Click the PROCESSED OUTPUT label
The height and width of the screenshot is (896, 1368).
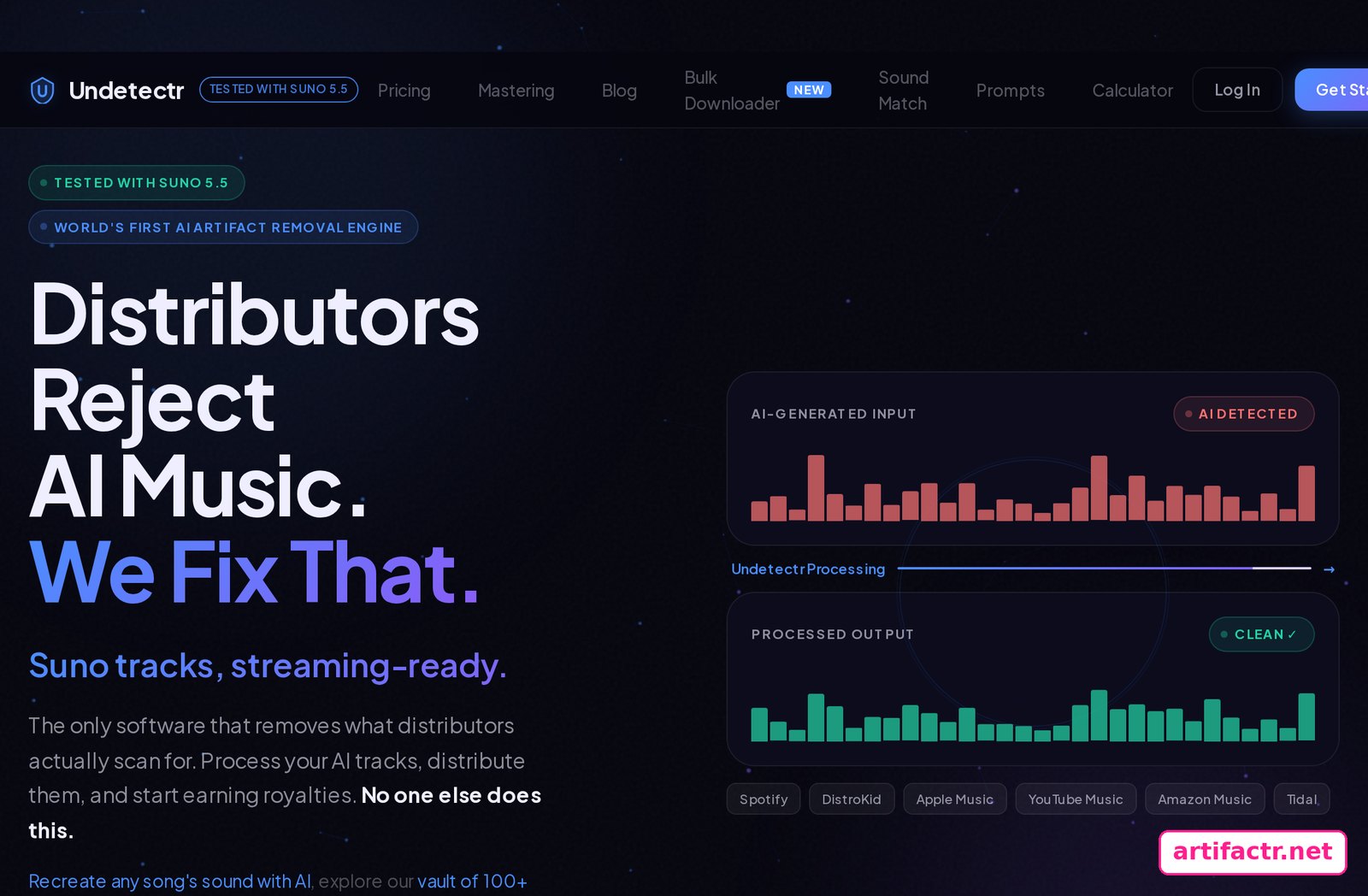[x=832, y=634]
